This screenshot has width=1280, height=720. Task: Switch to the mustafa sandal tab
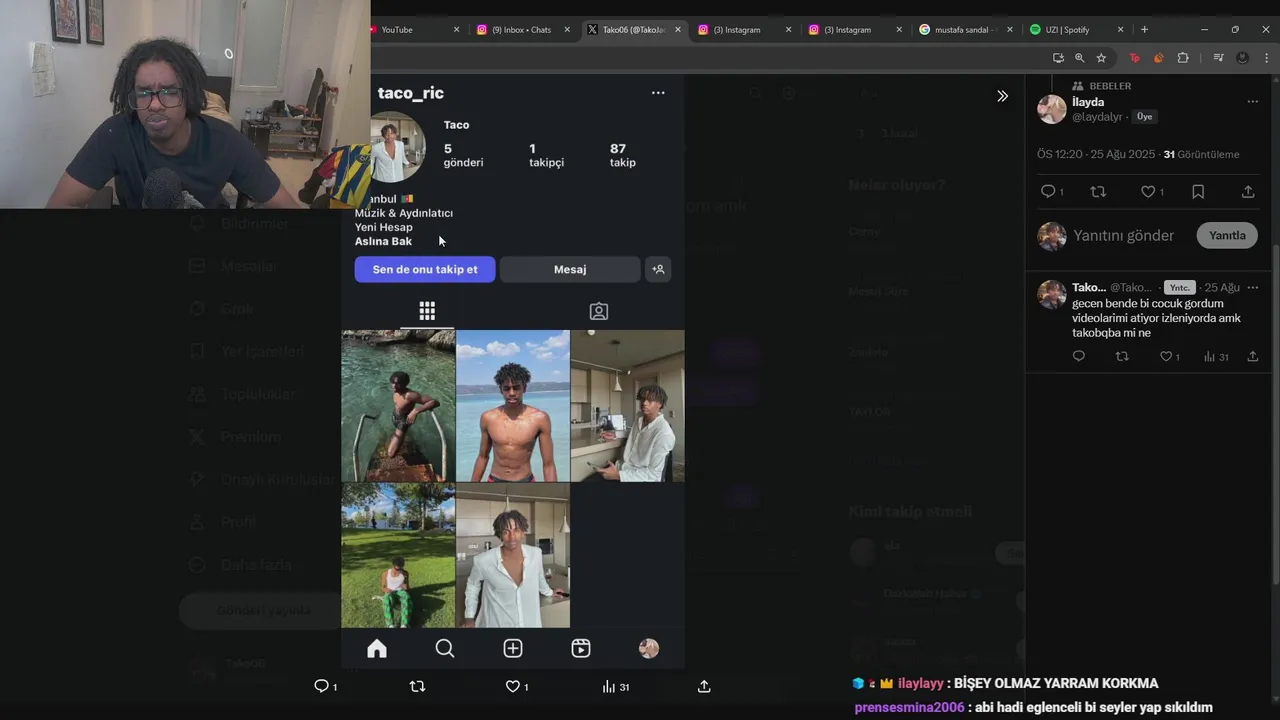pos(966,30)
